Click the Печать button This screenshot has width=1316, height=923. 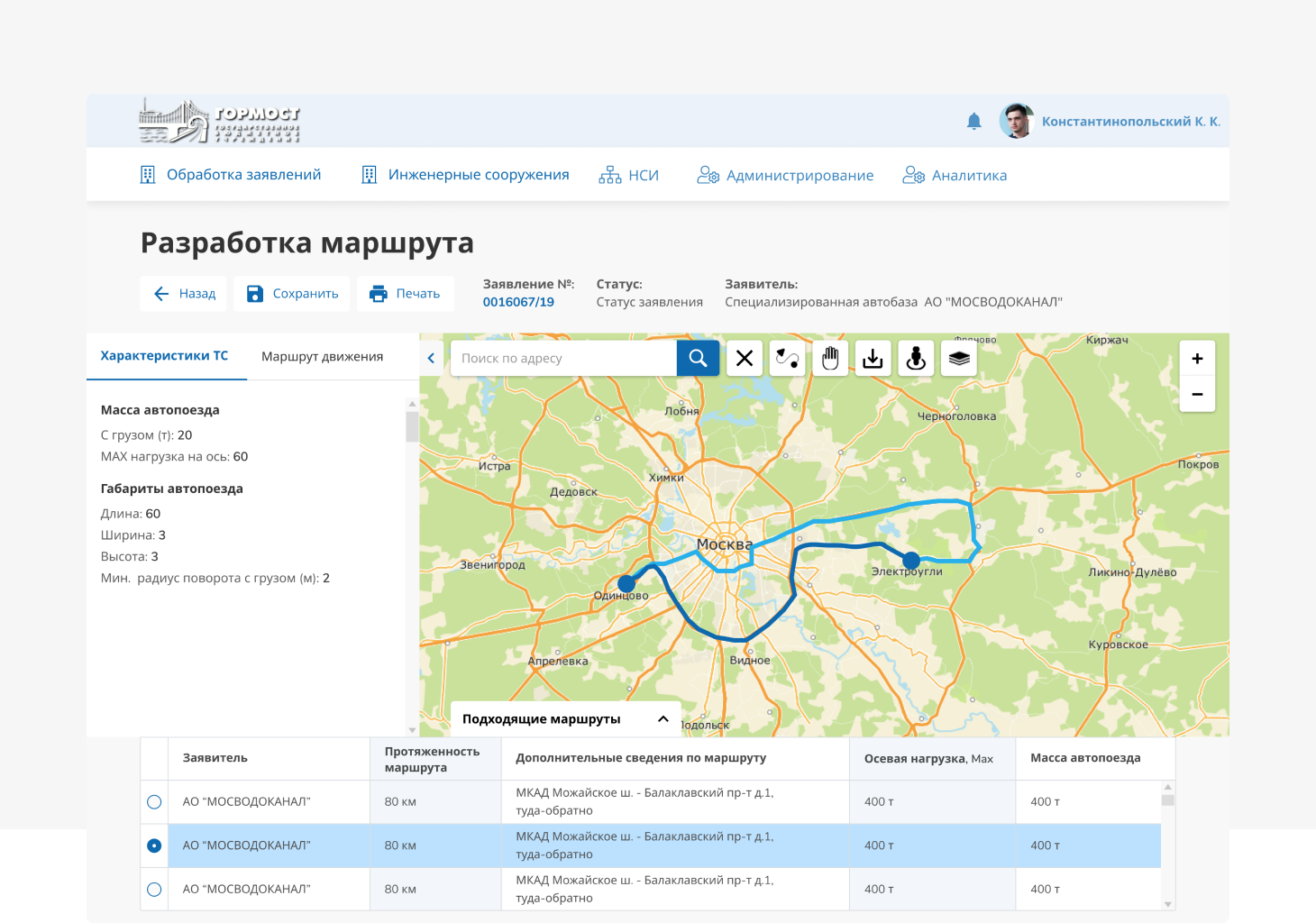[x=406, y=294]
